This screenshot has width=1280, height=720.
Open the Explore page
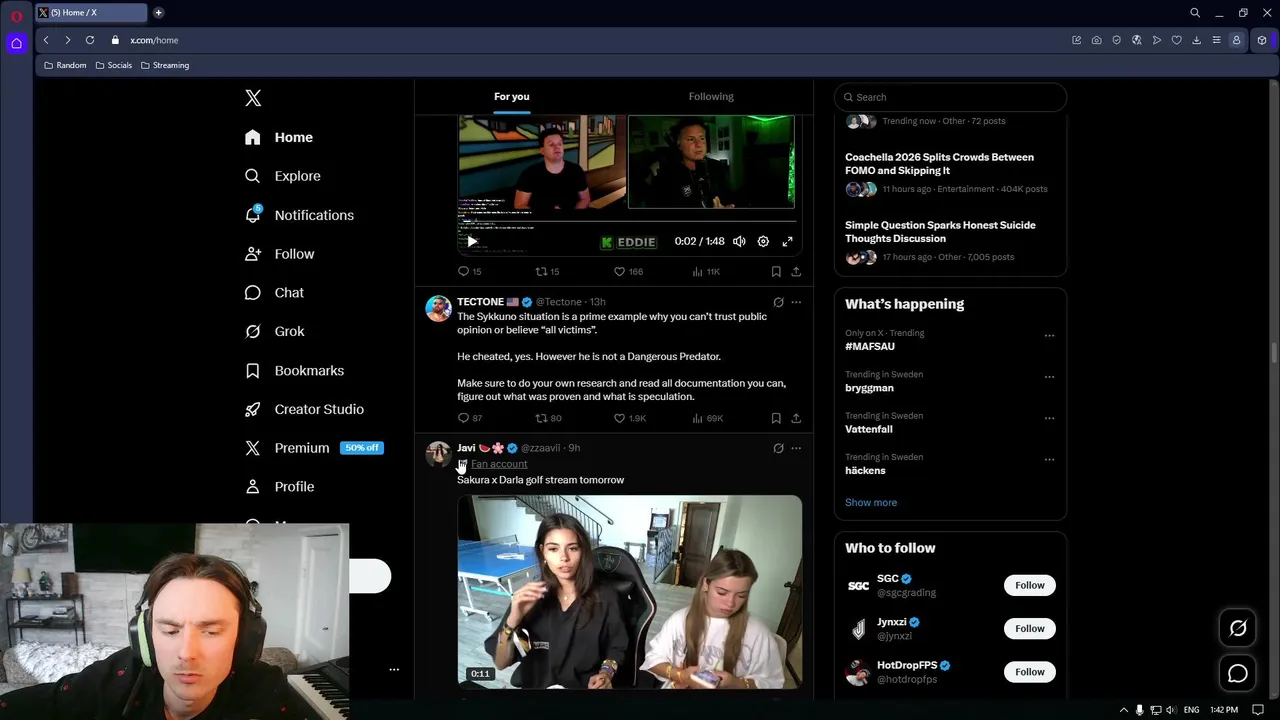[283, 176]
